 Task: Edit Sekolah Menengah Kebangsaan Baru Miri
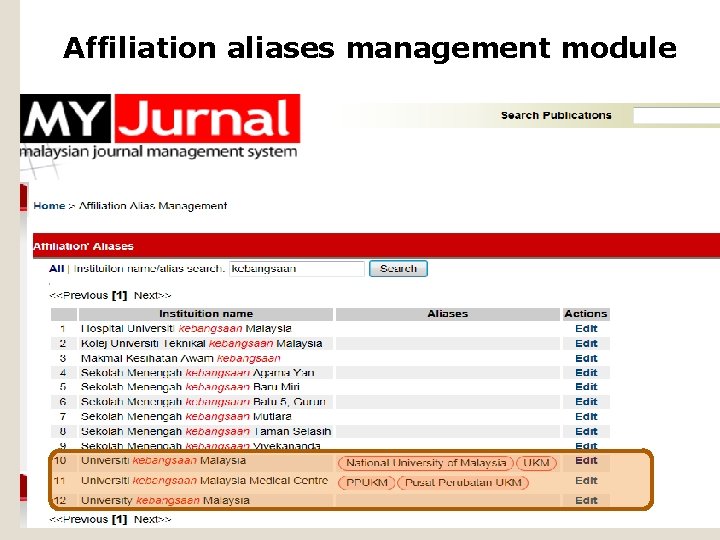[586, 387]
